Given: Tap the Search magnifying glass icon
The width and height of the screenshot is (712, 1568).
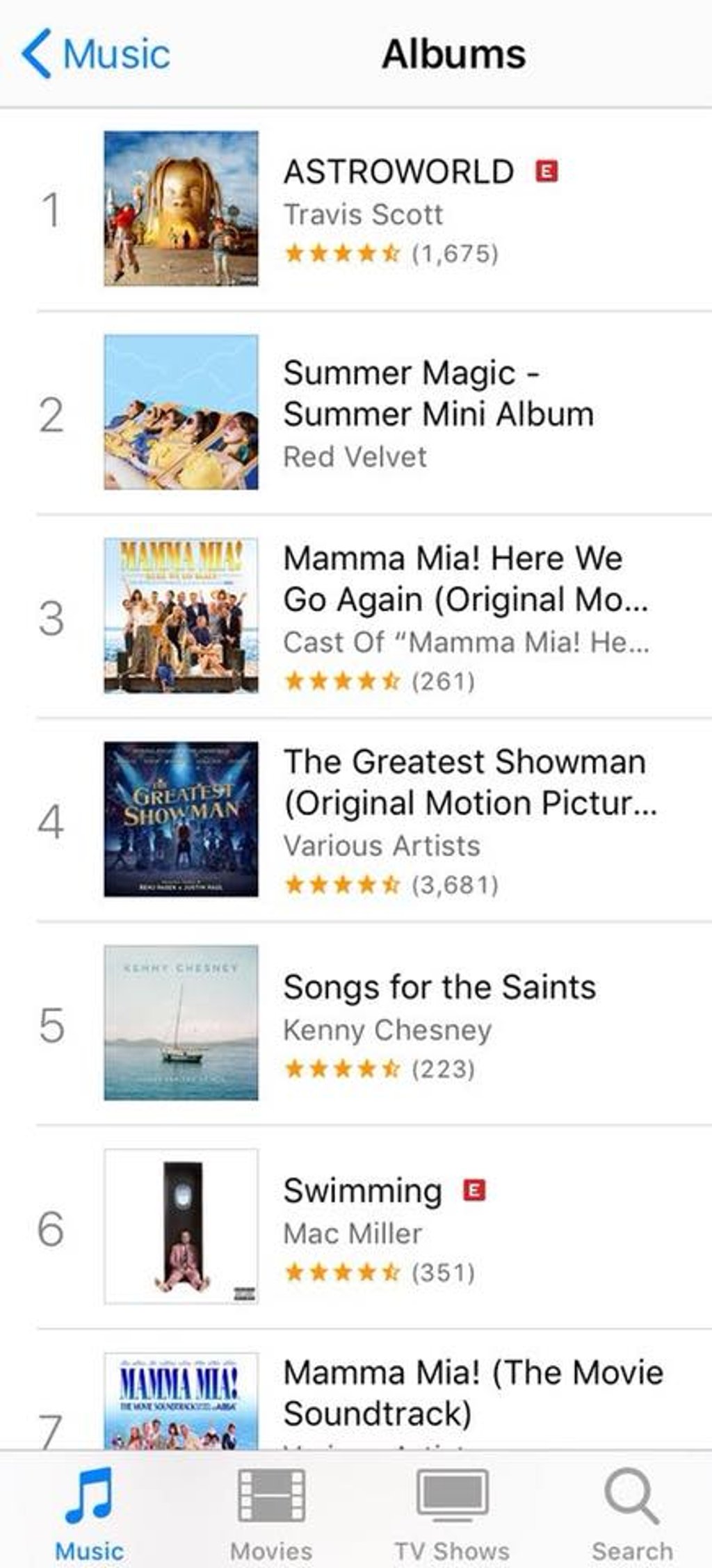Looking at the screenshot, I should (x=631, y=1494).
